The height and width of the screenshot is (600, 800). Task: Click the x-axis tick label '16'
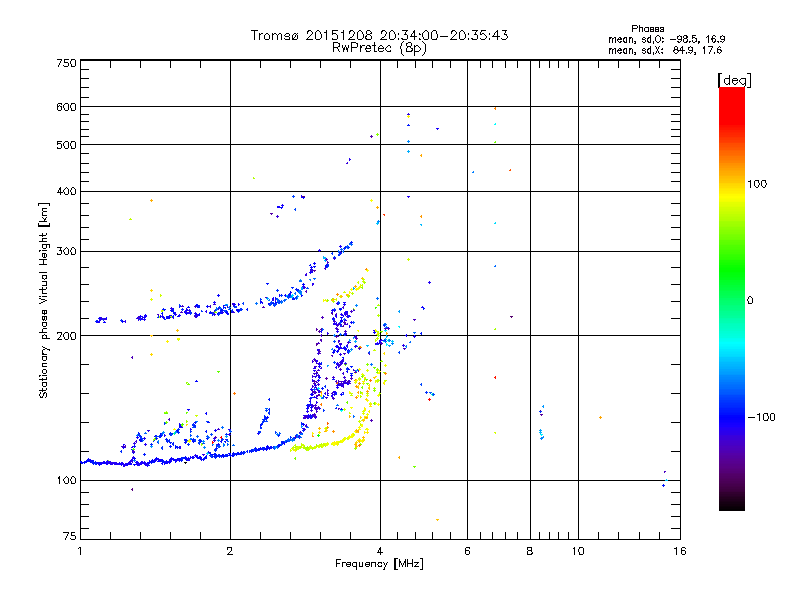680,551
